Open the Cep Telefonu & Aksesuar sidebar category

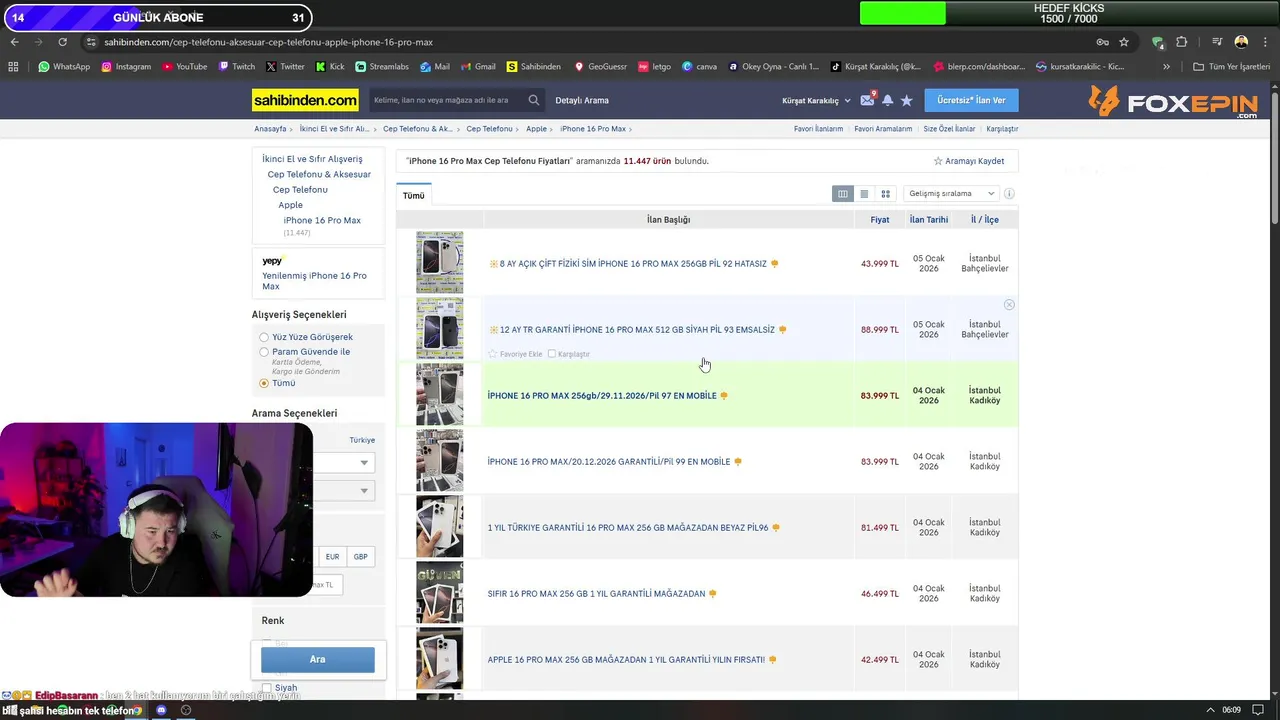(x=319, y=174)
